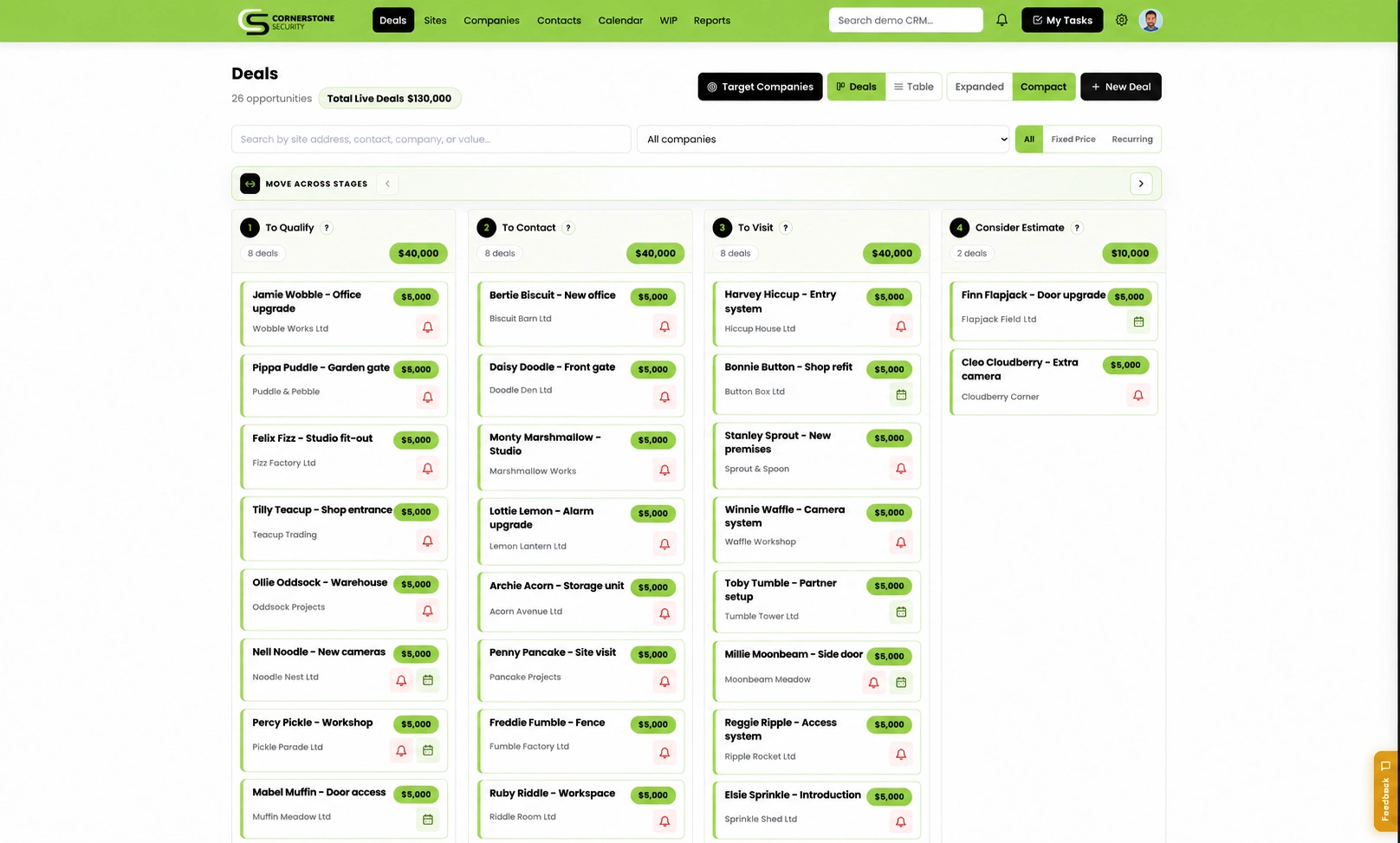The height and width of the screenshot is (843, 1400).
Task: Open the user profile avatar
Action: click(x=1150, y=20)
